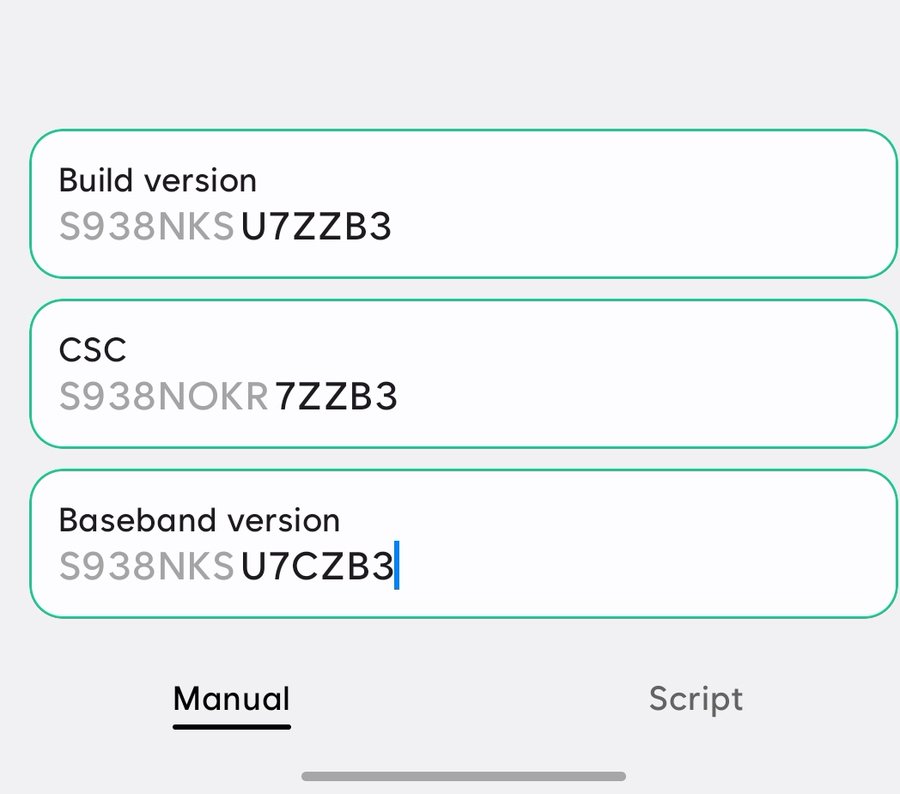
Task: Place cursor in the U7ZZB3 build text
Action: (316, 228)
